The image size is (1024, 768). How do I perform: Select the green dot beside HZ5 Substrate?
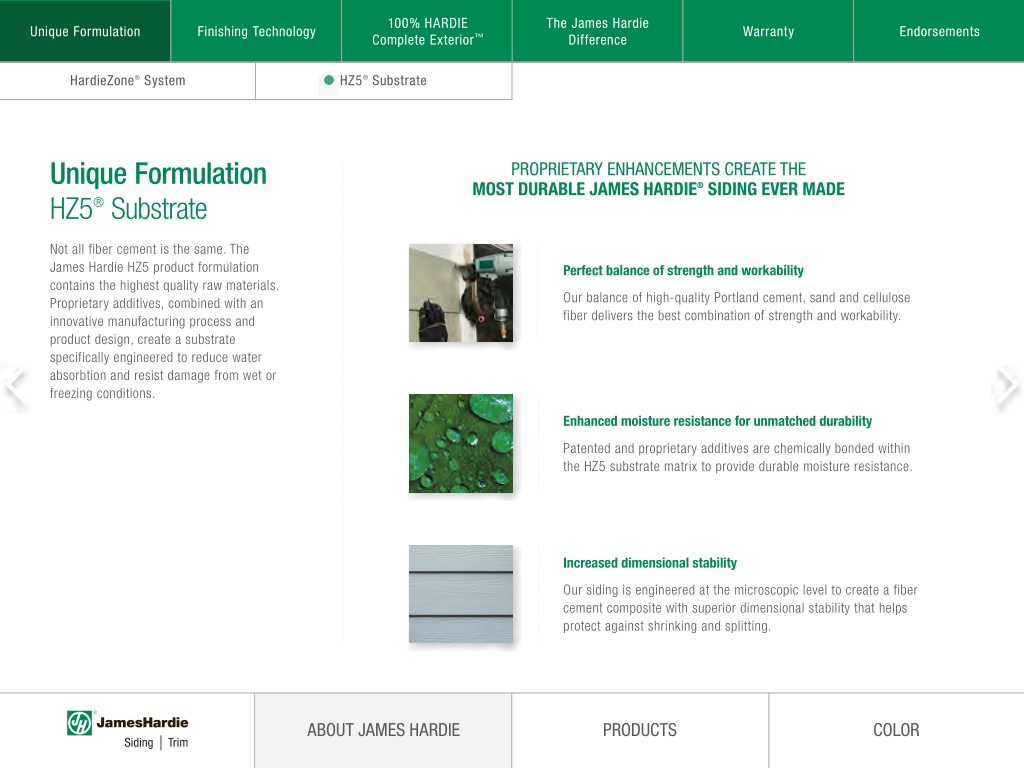(x=328, y=80)
